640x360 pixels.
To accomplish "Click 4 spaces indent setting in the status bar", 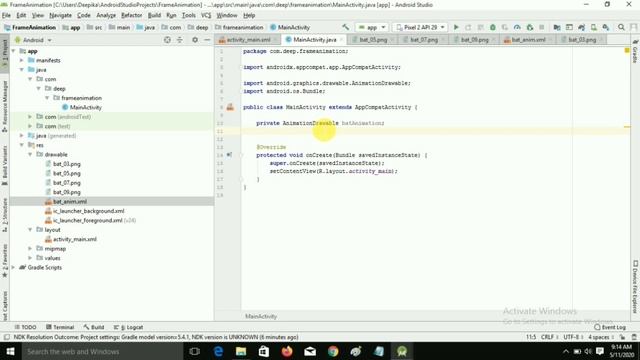I will coord(598,337).
